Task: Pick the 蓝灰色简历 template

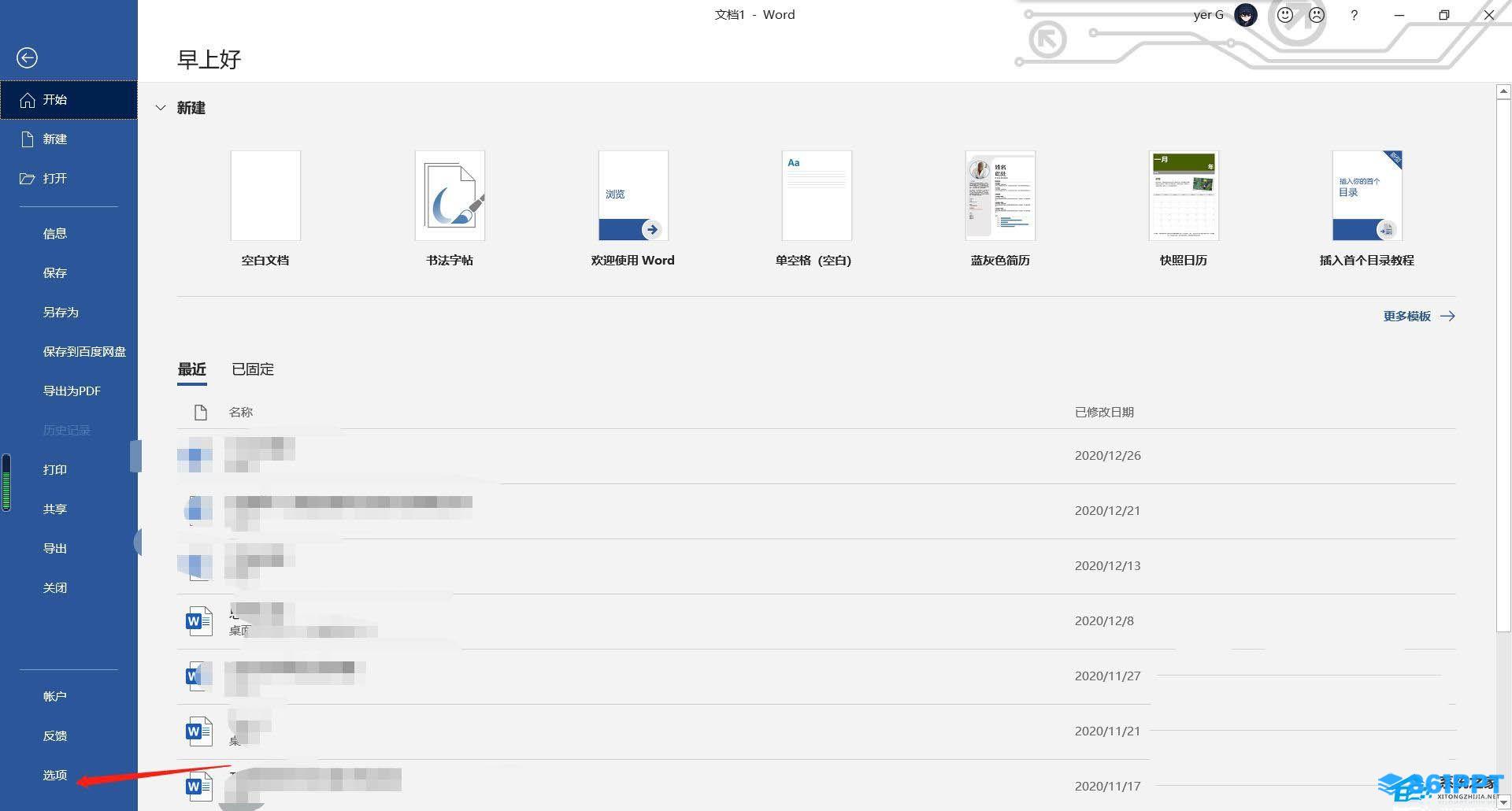Action: point(1000,209)
